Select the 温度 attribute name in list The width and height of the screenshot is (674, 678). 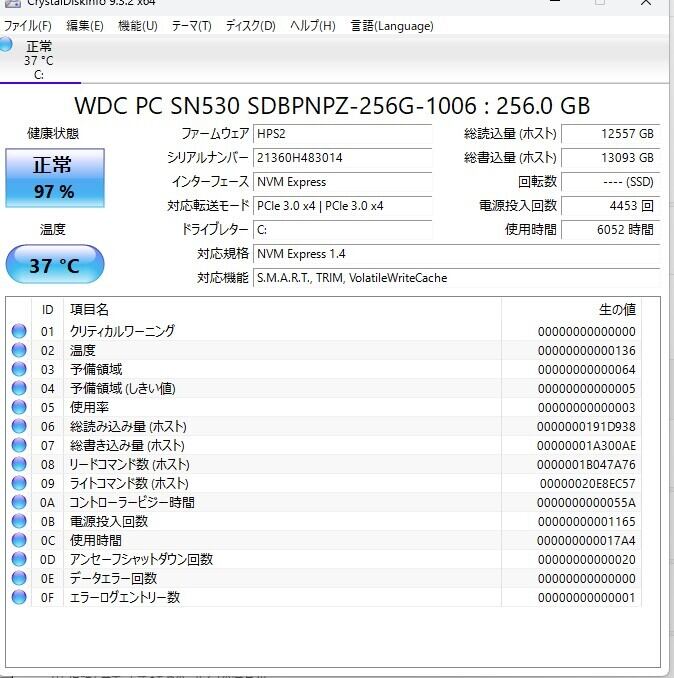click(83, 350)
